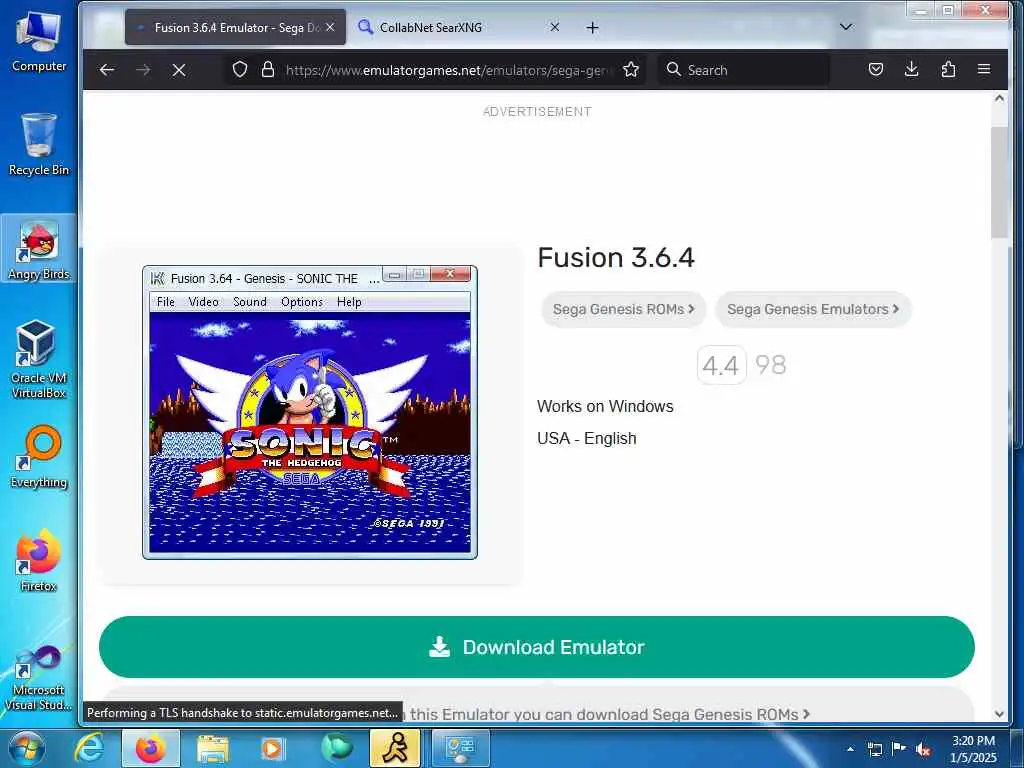Image resolution: width=1024 pixels, height=768 pixels.
Task: Select the Fusion 3.6.4 Emulator tab
Action: pos(235,27)
